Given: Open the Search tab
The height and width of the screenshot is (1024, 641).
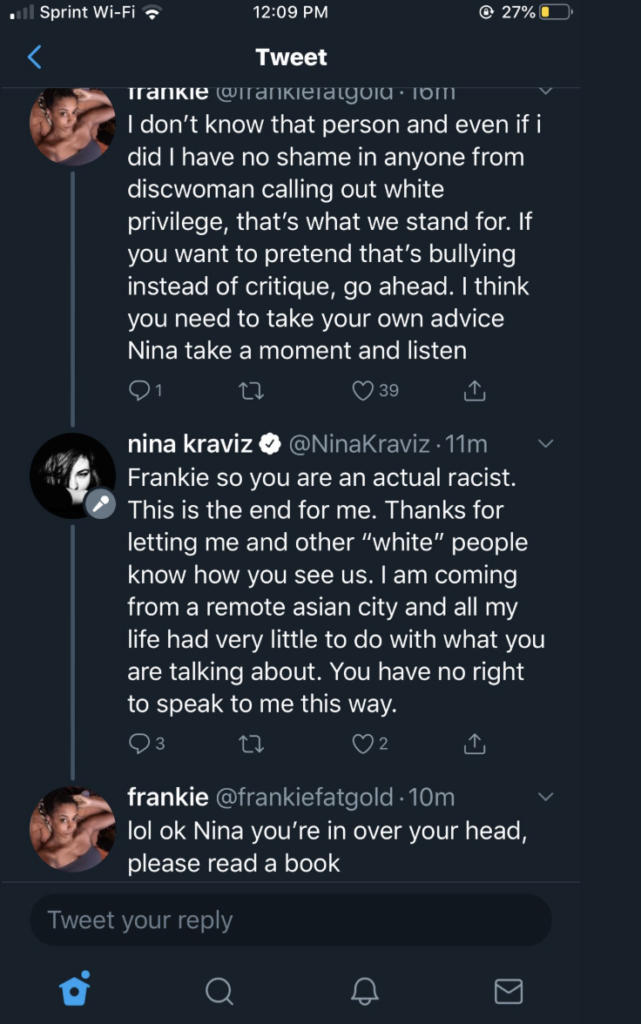Looking at the screenshot, I should tap(219, 990).
